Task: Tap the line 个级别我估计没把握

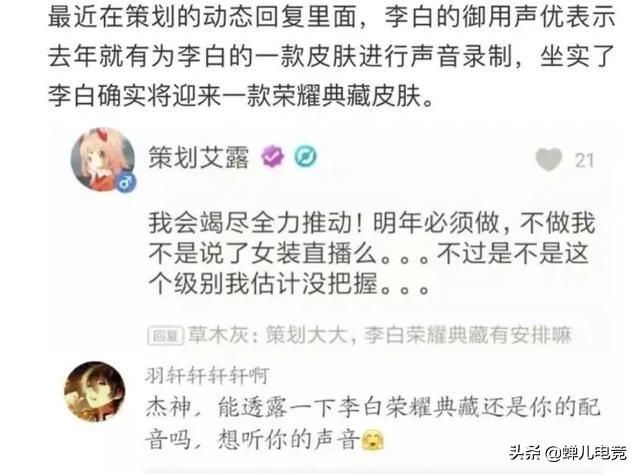Action: pos(289,284)
